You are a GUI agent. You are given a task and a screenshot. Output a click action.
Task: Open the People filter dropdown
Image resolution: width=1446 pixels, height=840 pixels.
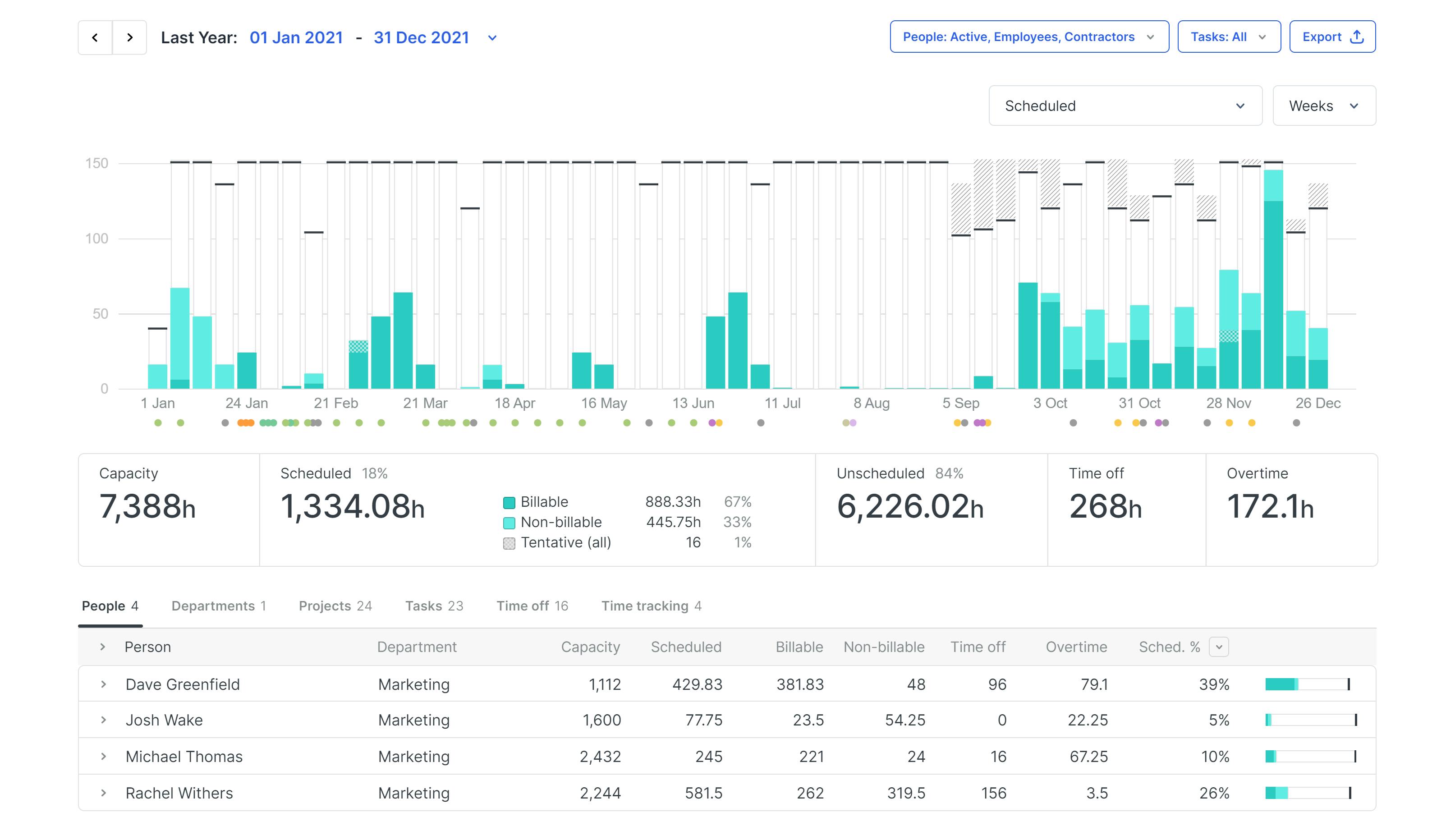point(1029,37)
